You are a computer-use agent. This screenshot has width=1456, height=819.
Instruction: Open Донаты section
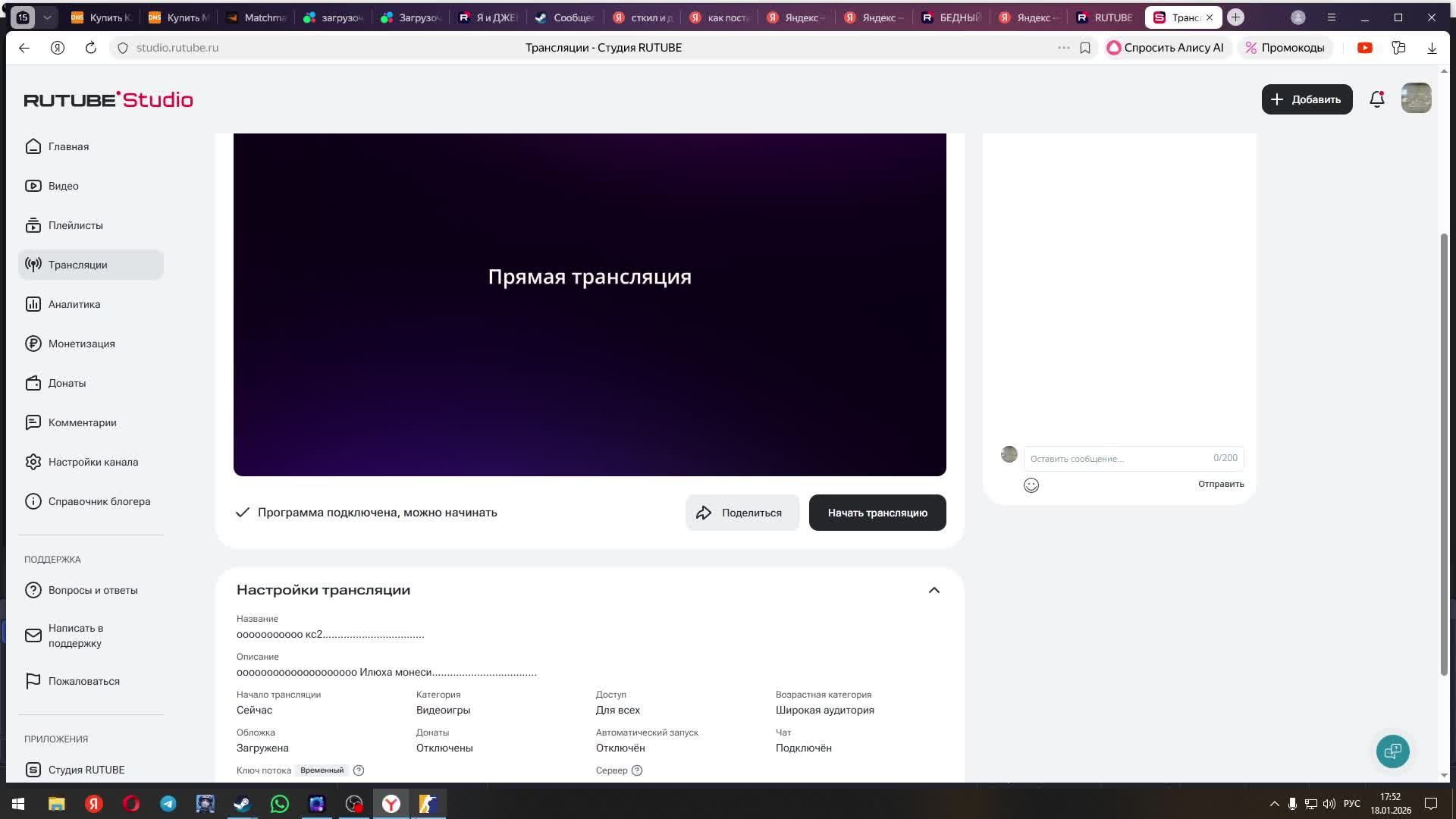(x=91, y=383)
